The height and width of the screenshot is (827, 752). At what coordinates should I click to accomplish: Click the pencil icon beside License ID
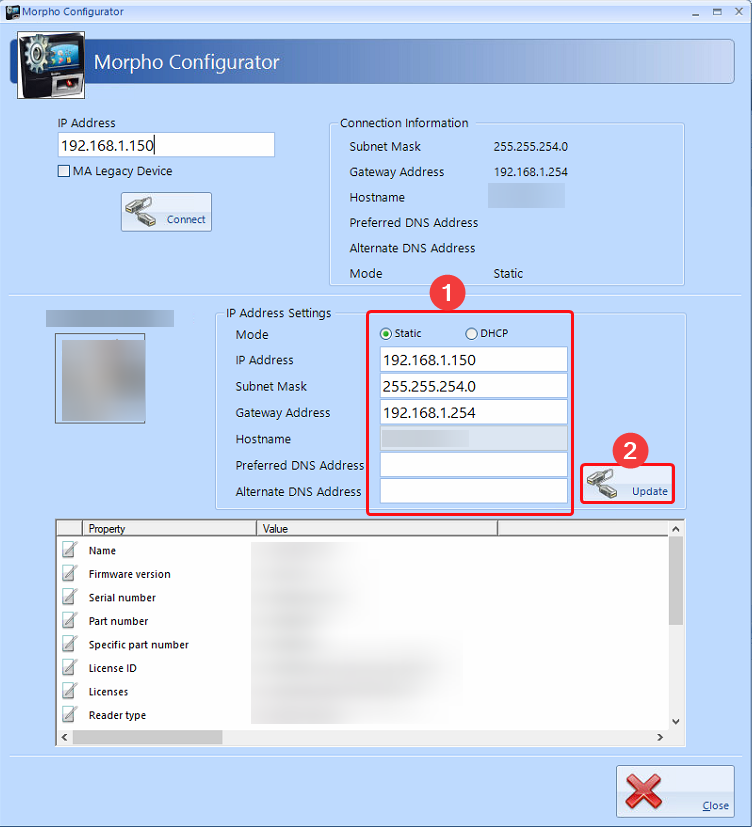click(x=70, y=667)
